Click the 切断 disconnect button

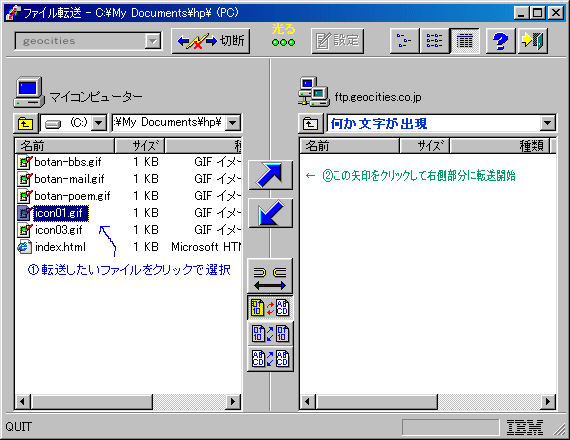point(211,41)
